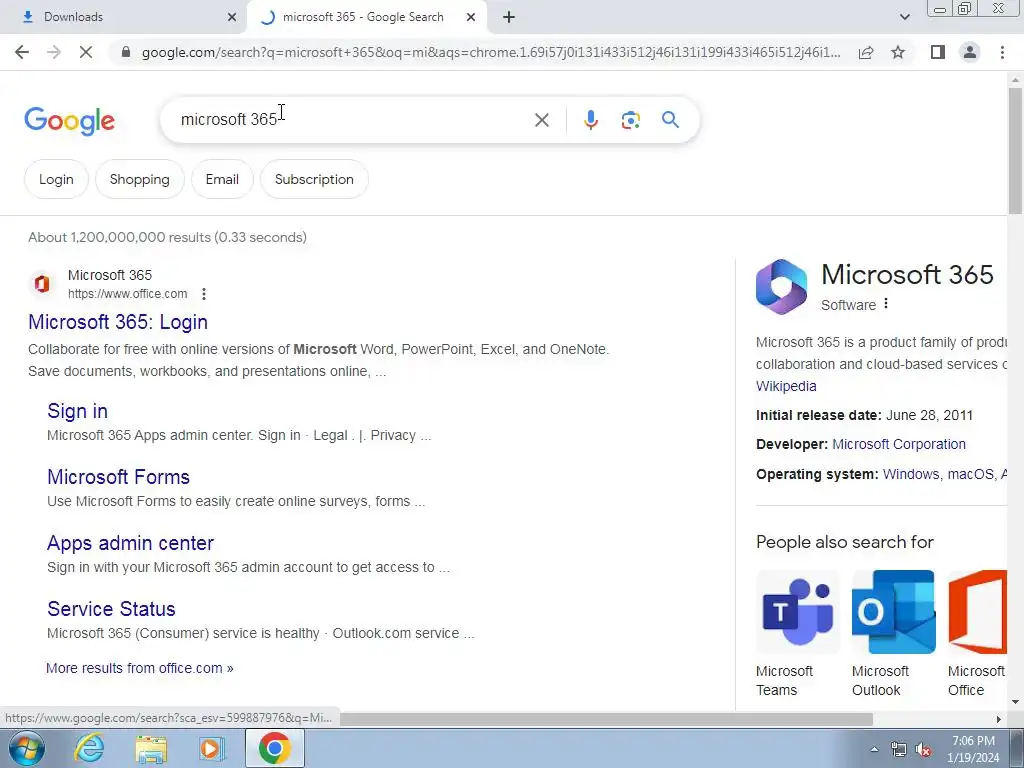Bookmark this page with star icon
This screenshot has width=1024, height=768.
pos(898,52)
